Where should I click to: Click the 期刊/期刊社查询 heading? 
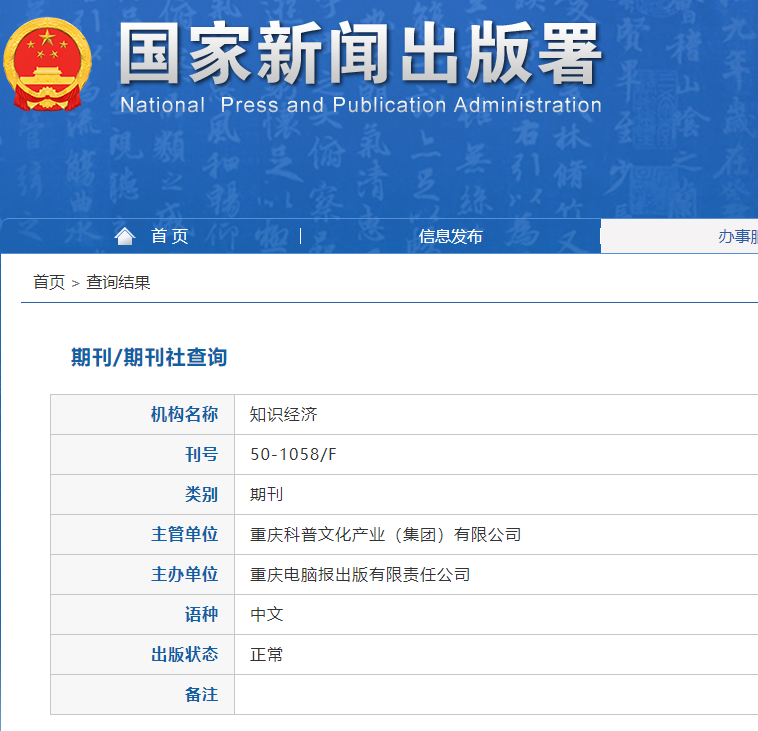click(149, 357)
